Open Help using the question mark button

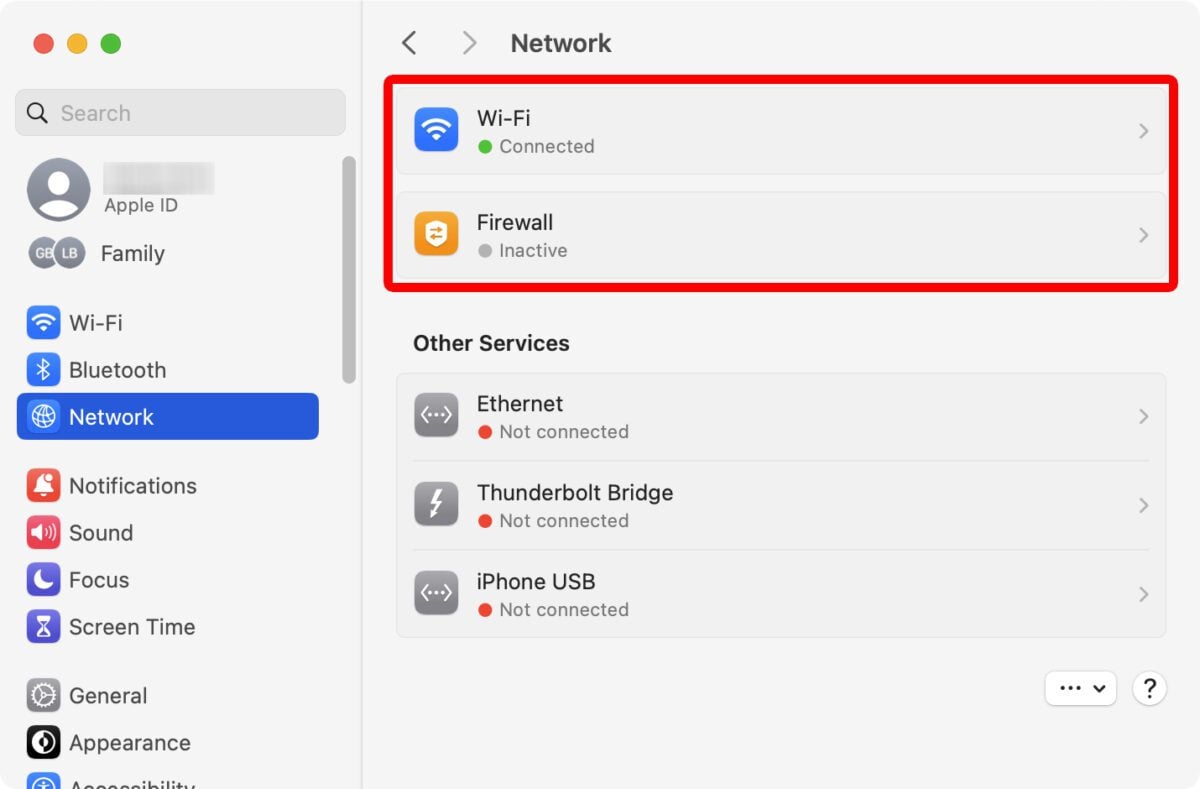[x=1149, y=688]
